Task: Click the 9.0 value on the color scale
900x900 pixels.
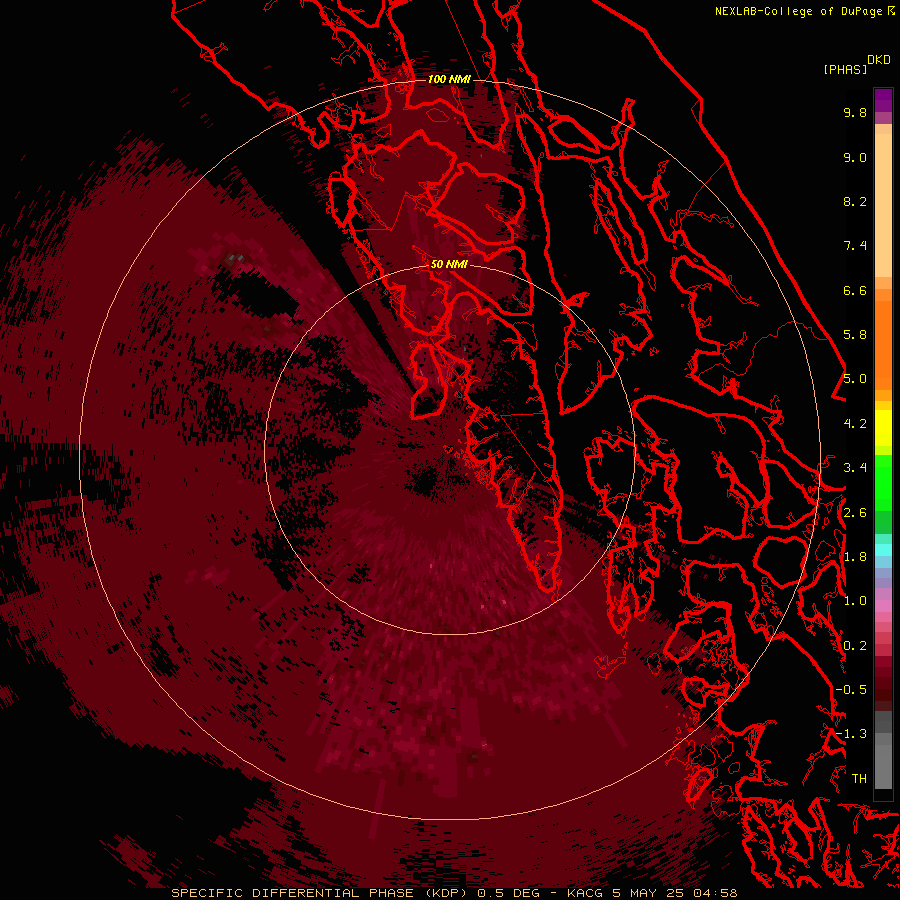Action: [x=855, y=157]
